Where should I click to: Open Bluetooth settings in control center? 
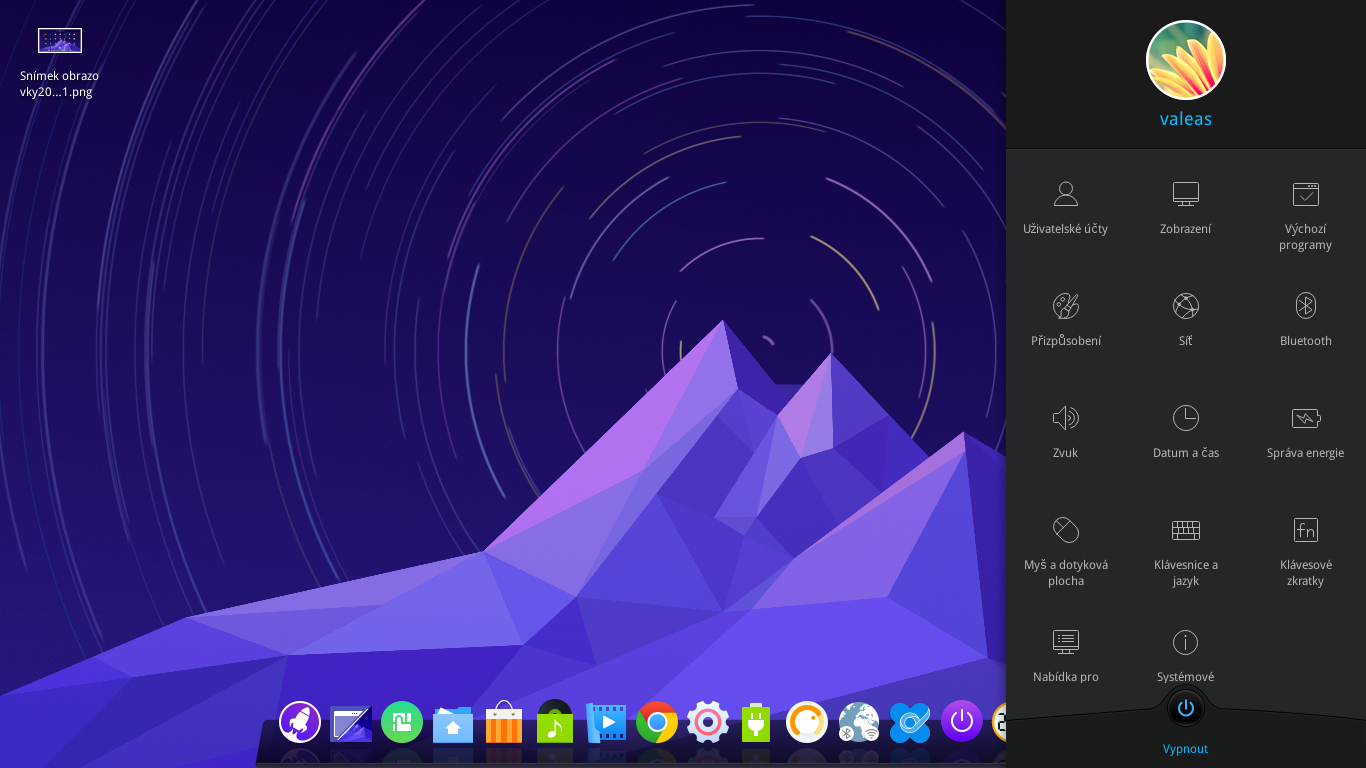click(1306, 320)
